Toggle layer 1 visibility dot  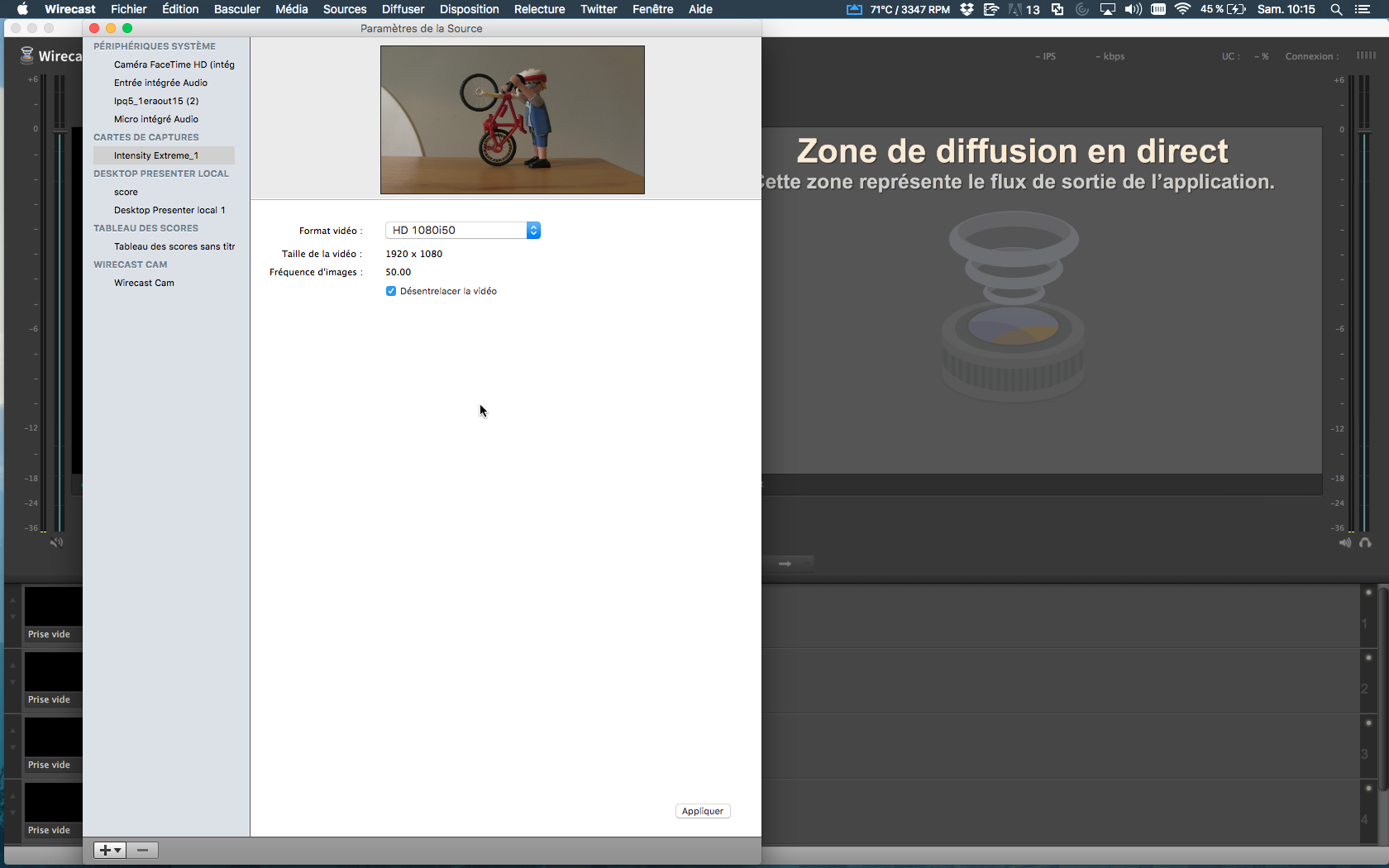pyautogui.click(x=1368, y=593)
